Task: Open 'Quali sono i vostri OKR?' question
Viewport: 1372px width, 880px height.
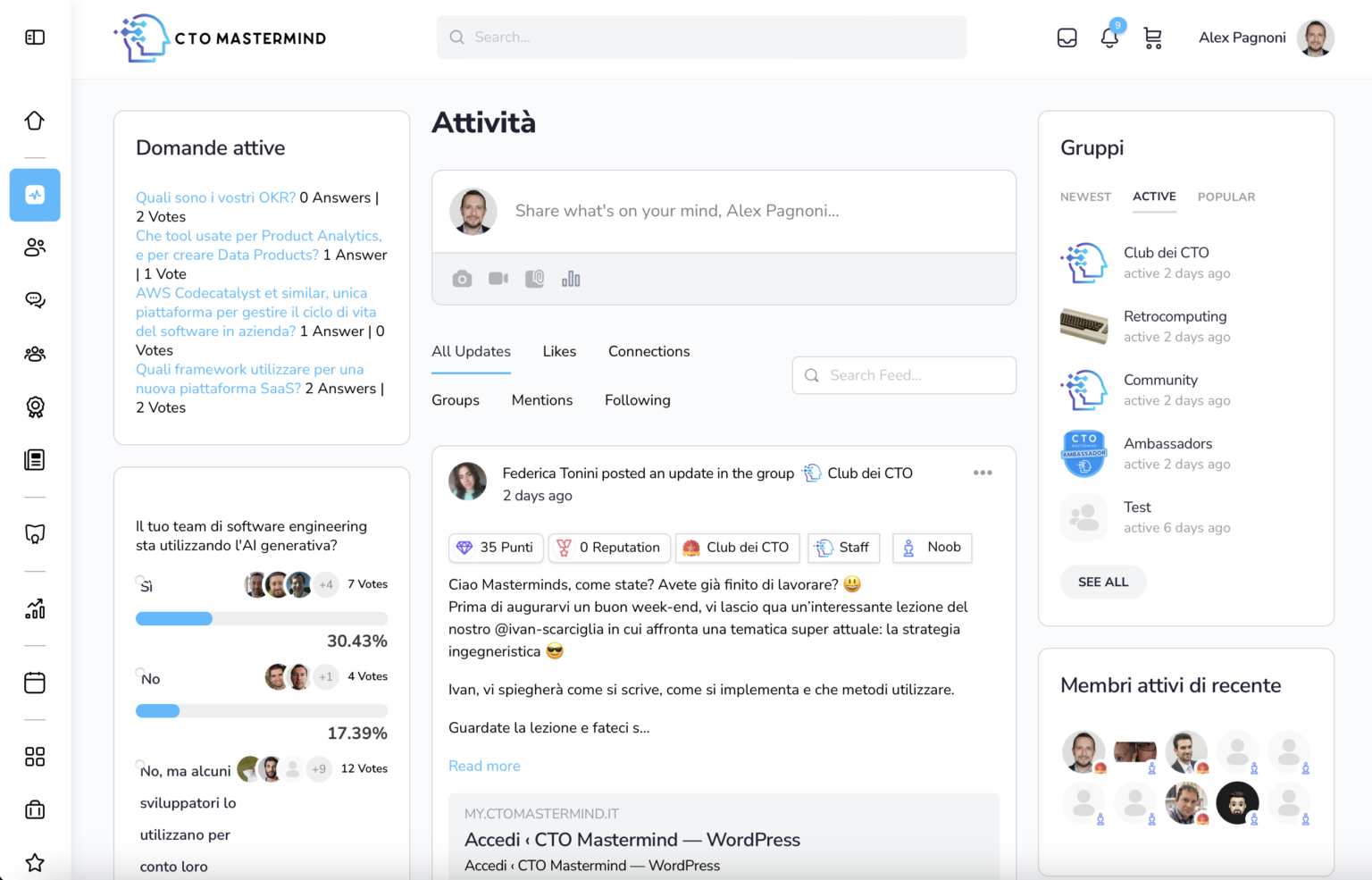Action: (215, 197)
